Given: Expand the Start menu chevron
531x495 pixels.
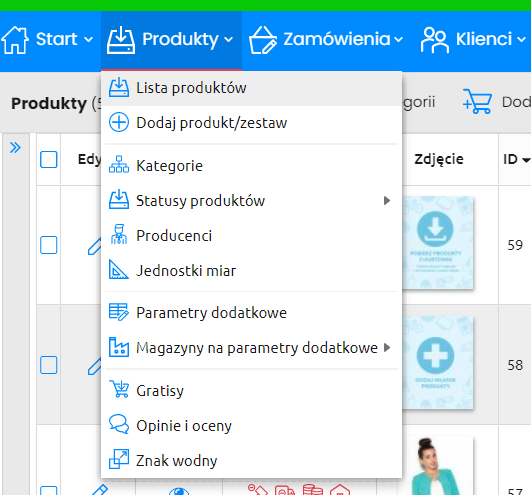Looking at the screenshot, I should 88,40.
